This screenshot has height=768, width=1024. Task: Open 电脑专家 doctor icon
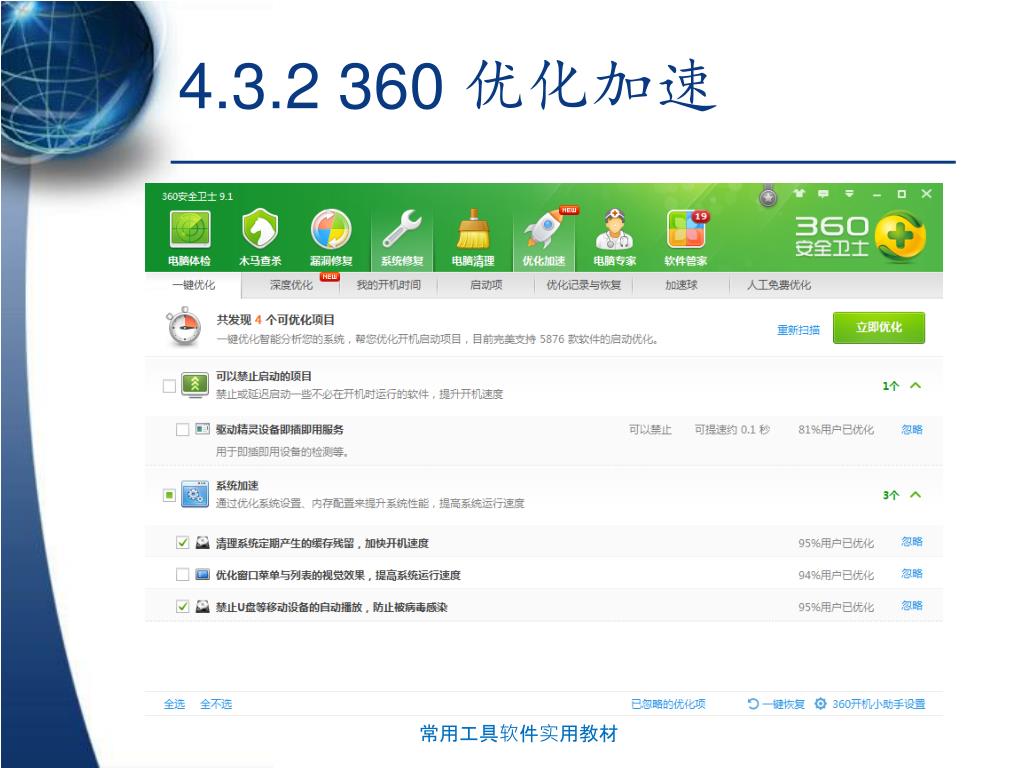615,238
